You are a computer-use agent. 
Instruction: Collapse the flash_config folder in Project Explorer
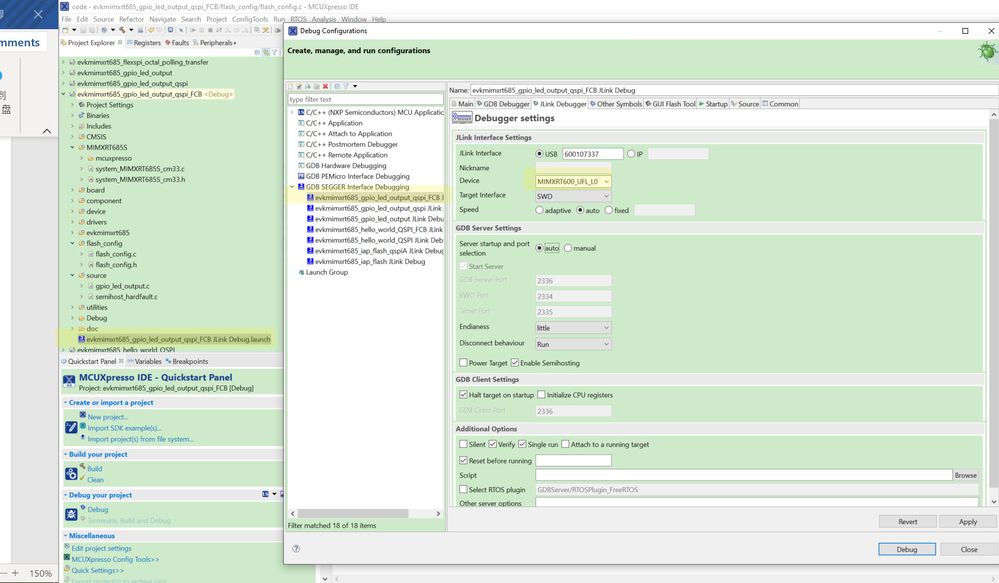coord(73,243)
